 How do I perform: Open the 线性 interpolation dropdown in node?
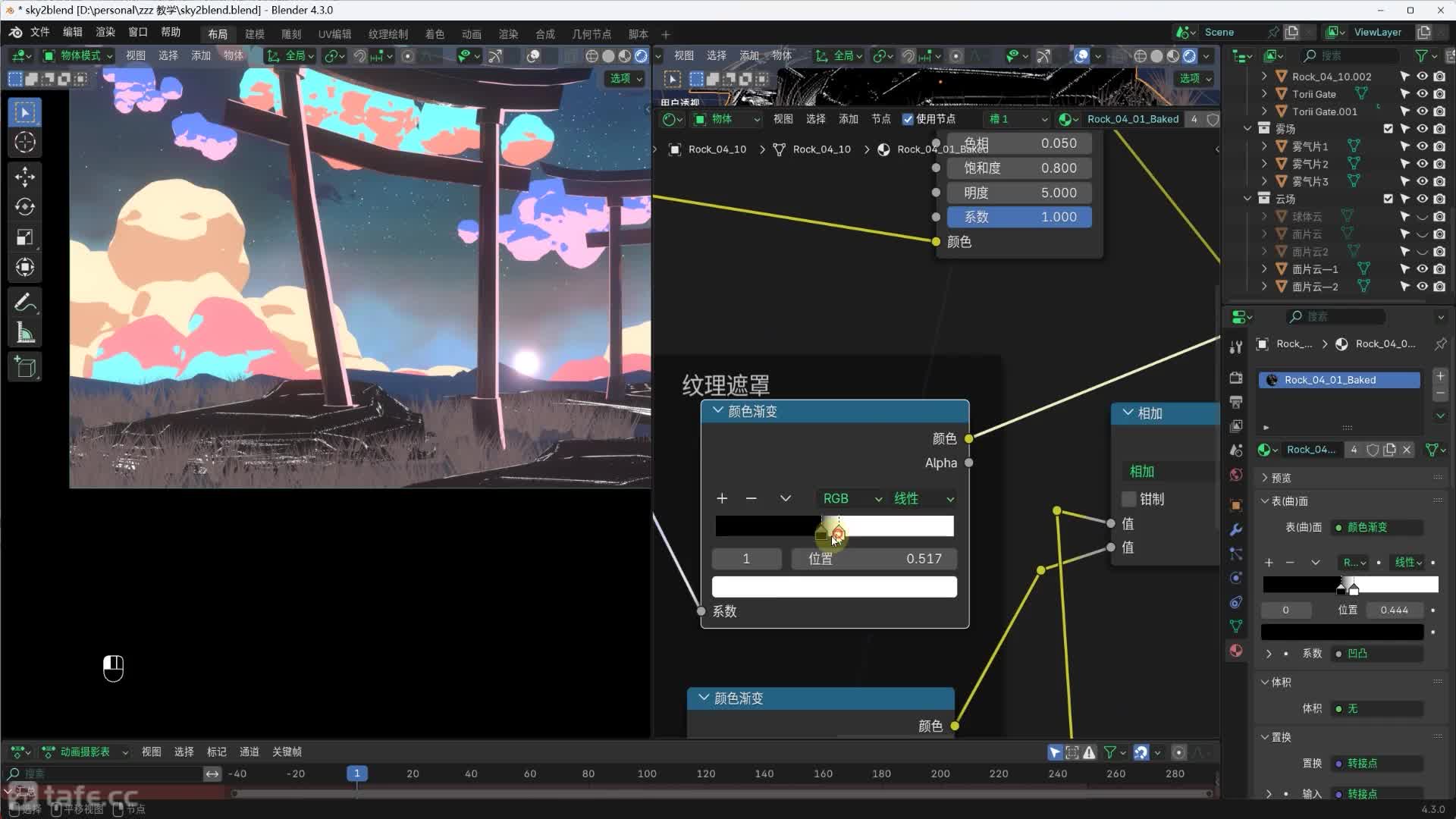click(922, 498)
